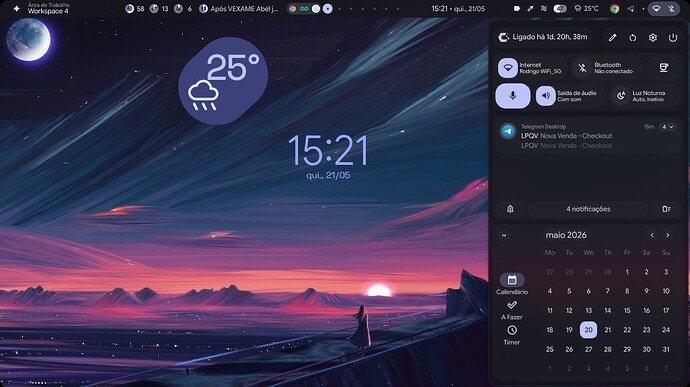Viewport: 690px width, 387px height.
Task: Click the Workspace 4 label in top bar
Action: click(48, 11)
